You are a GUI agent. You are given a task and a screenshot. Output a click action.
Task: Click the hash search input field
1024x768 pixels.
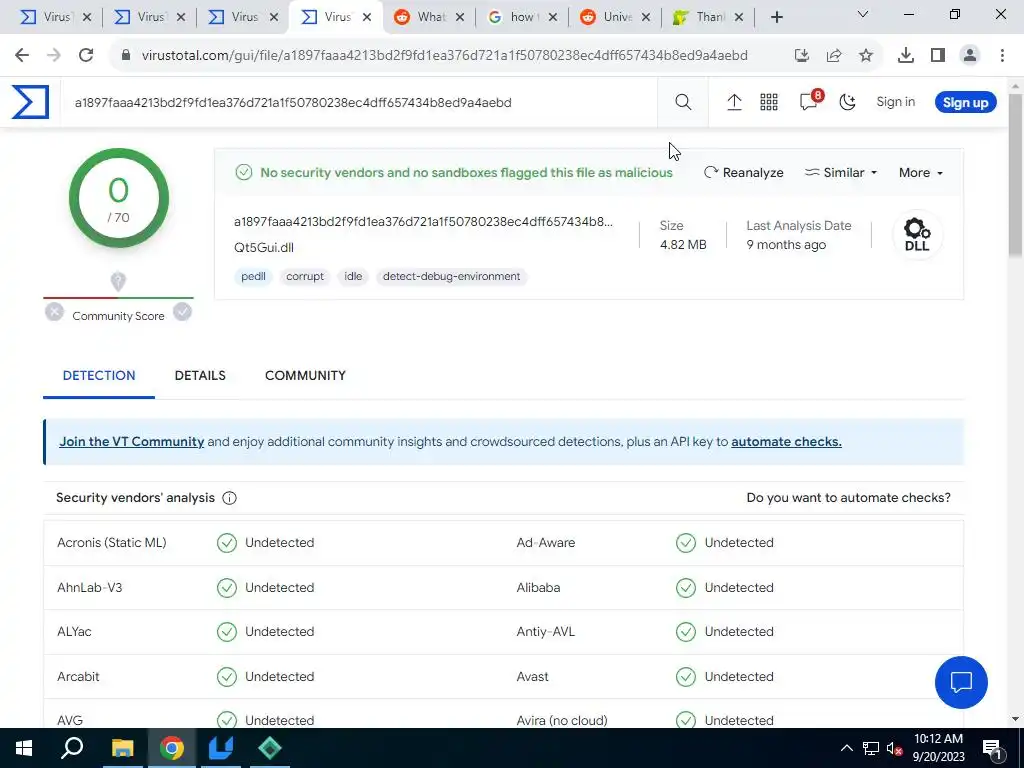359,103
